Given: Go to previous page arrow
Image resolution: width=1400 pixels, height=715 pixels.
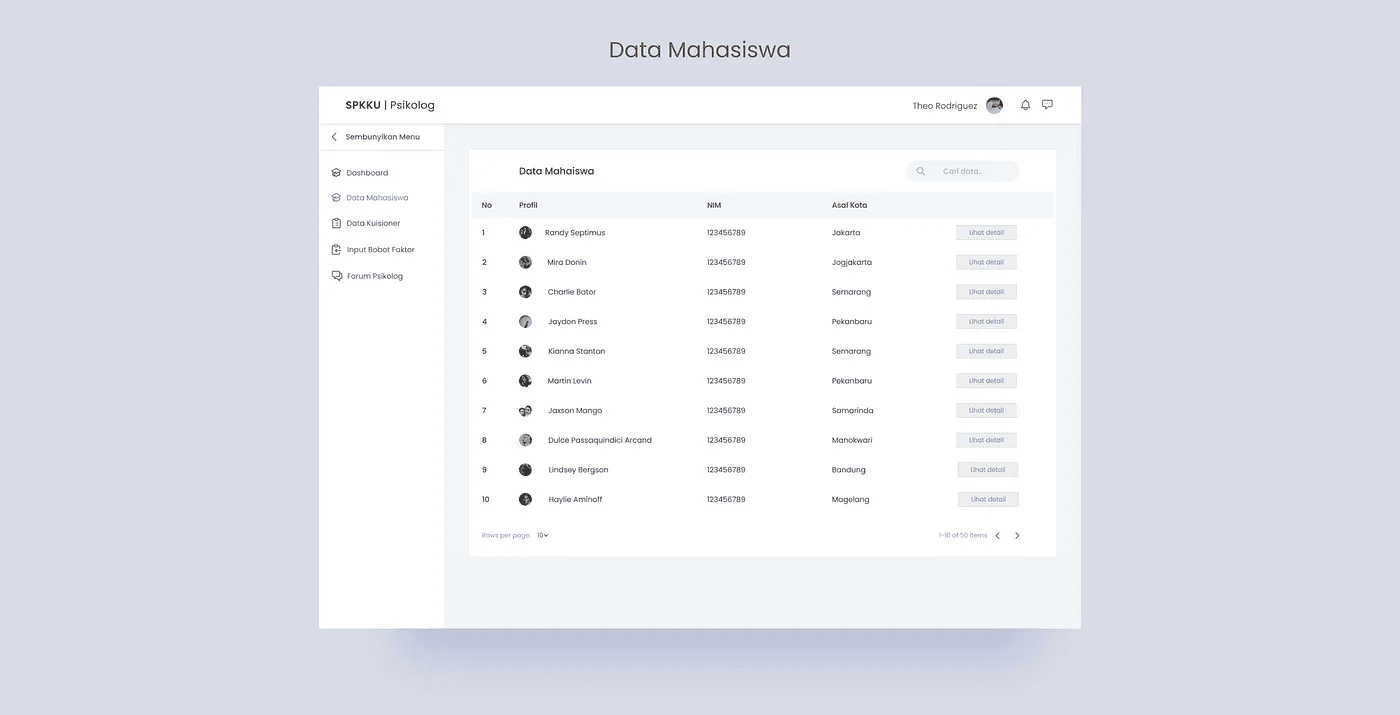Looking at the screenshot, I should point(997,536).
